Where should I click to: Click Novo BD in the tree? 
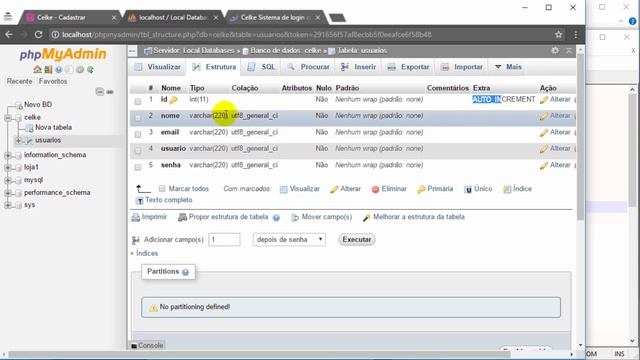(x=38, y=104)
